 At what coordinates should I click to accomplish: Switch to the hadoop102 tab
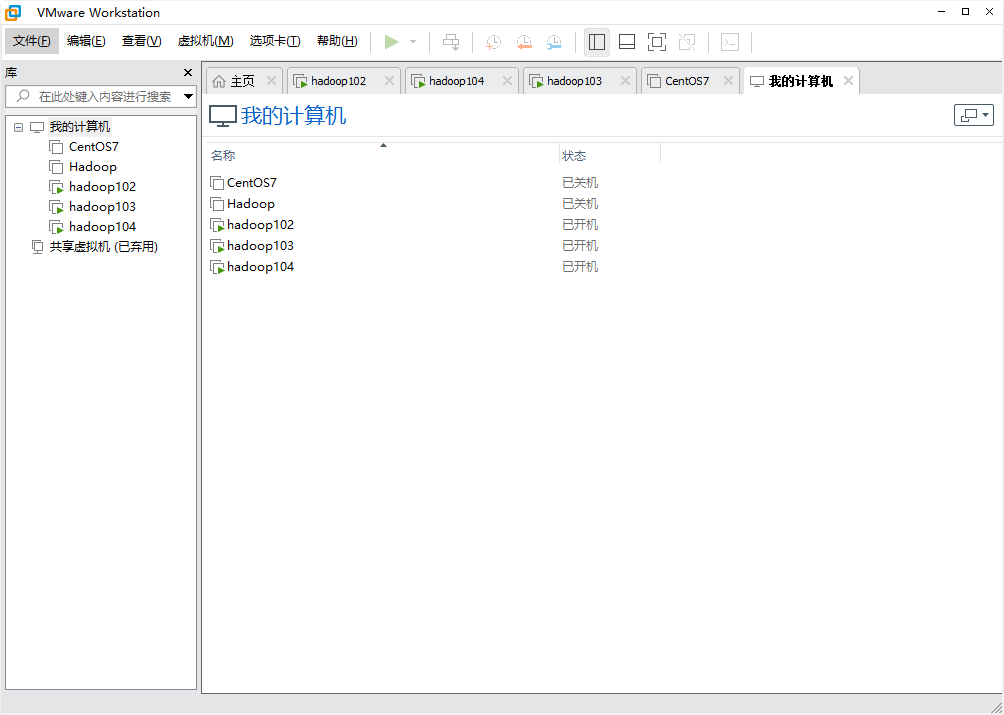click(337, 81)
